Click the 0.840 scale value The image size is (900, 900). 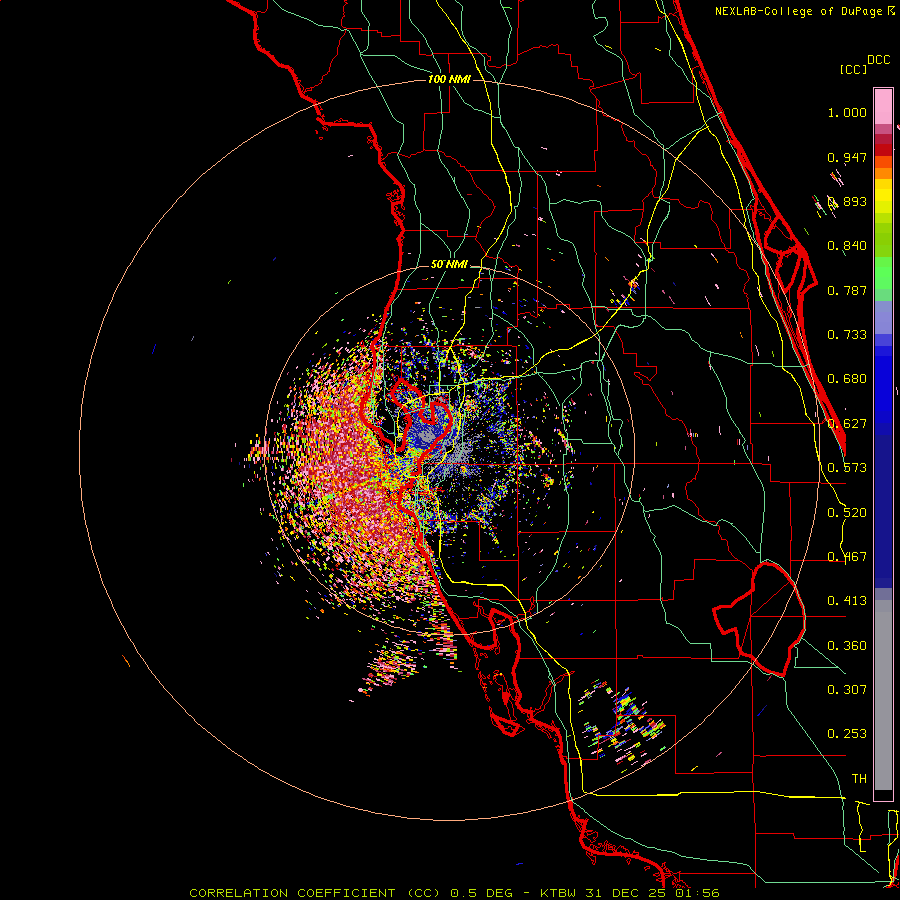(847, 246)
